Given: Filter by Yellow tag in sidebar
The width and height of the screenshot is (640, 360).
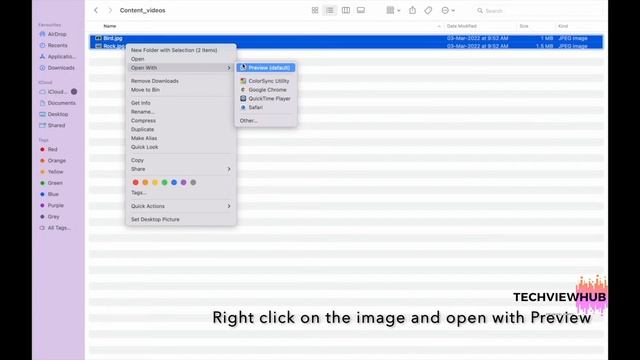Looking at the screenshot, I should [56, 172].
